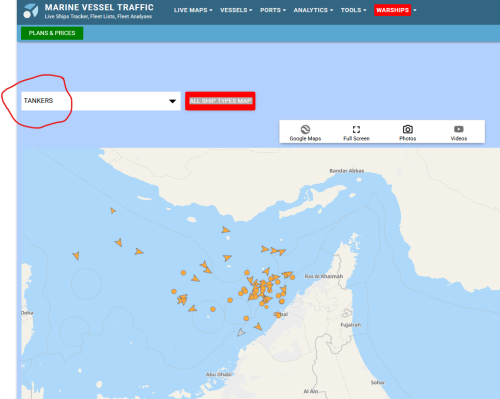Click the Abu Dhabi map label
Viewport: 500px width, 399px height.
(x=219, y=374)
